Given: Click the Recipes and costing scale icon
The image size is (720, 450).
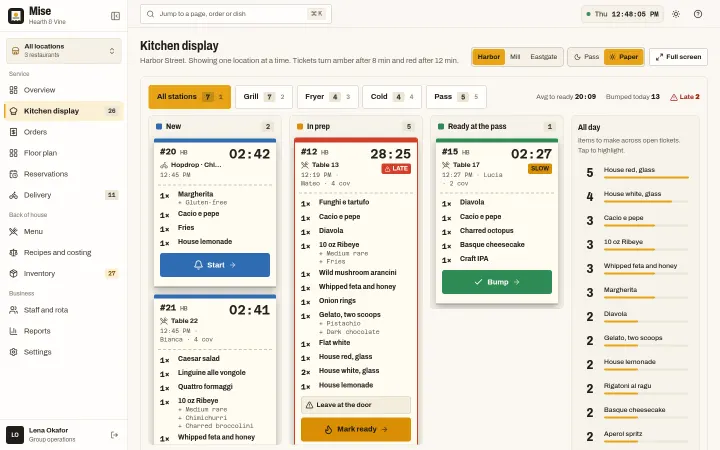Looking at the screenshot, I should 13,253.
